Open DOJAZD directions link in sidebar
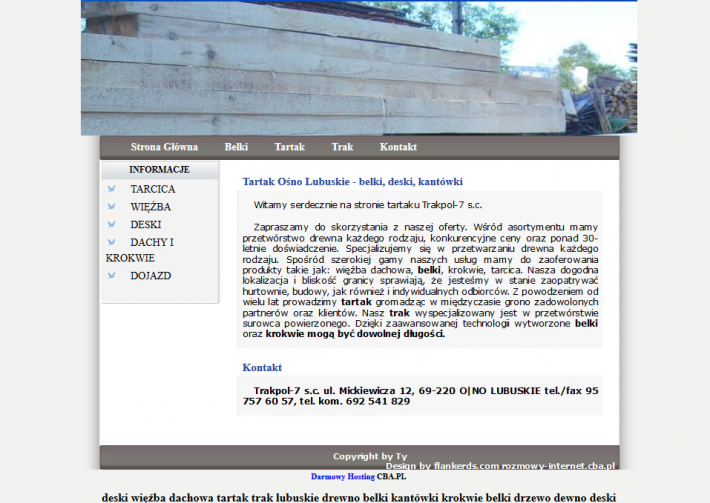The height and width of the screenshot is (503, 710). tap(150, 276)
